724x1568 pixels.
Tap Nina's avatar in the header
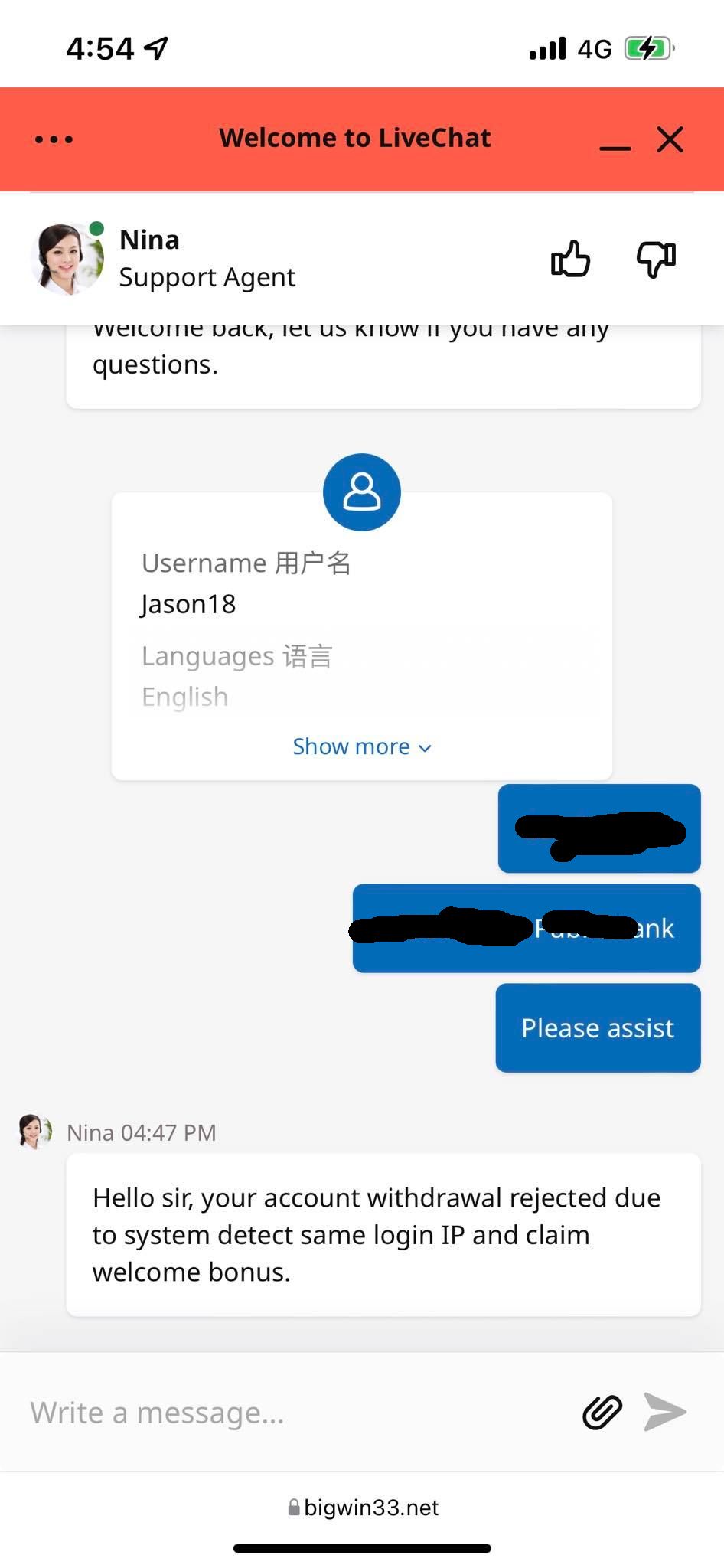(67, 259)
